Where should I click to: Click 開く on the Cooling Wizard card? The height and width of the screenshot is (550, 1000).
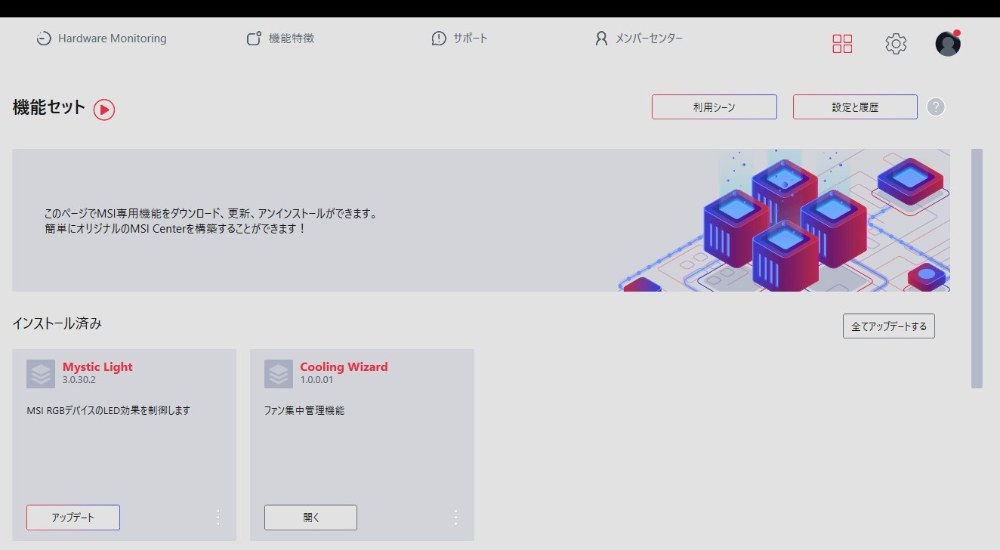click(311, 517)
